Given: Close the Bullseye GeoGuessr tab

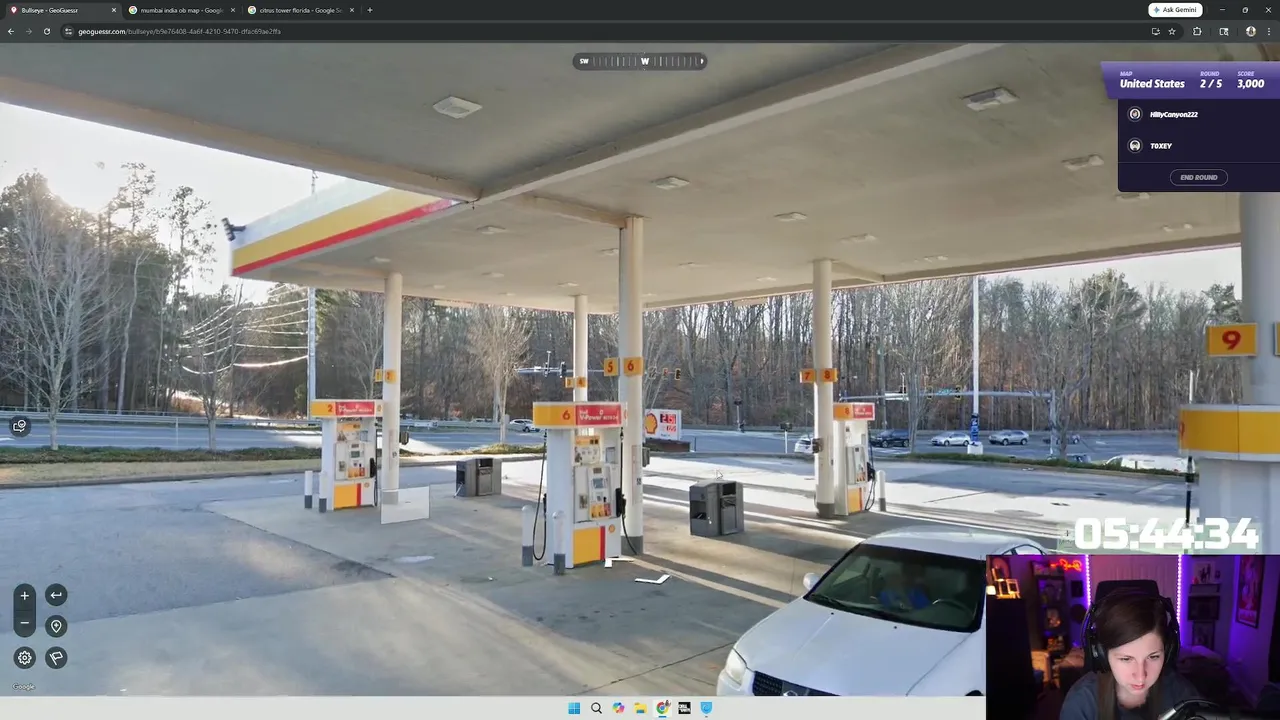Looking at the screenshot, I should point(113,10).
